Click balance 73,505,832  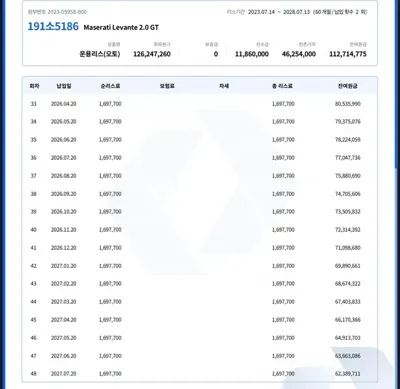pos(348,212)
